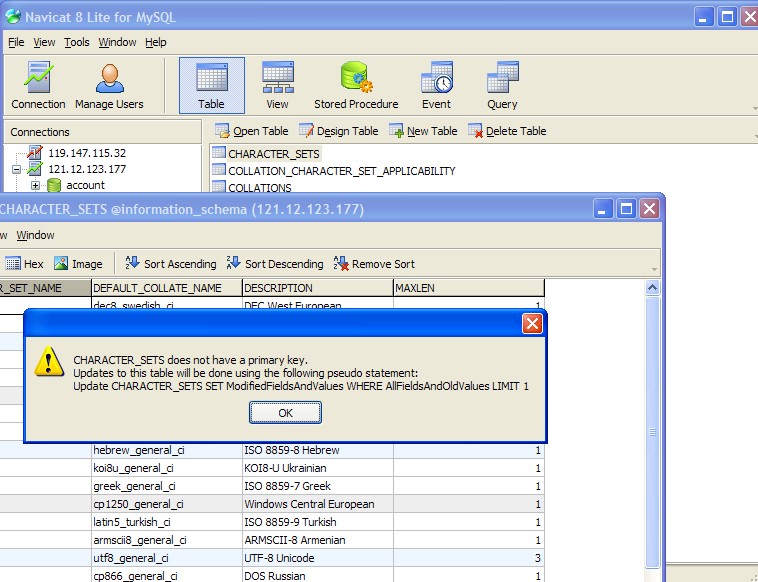
Task: Select the latin5_turkish_ci cell
Action: 167,522
